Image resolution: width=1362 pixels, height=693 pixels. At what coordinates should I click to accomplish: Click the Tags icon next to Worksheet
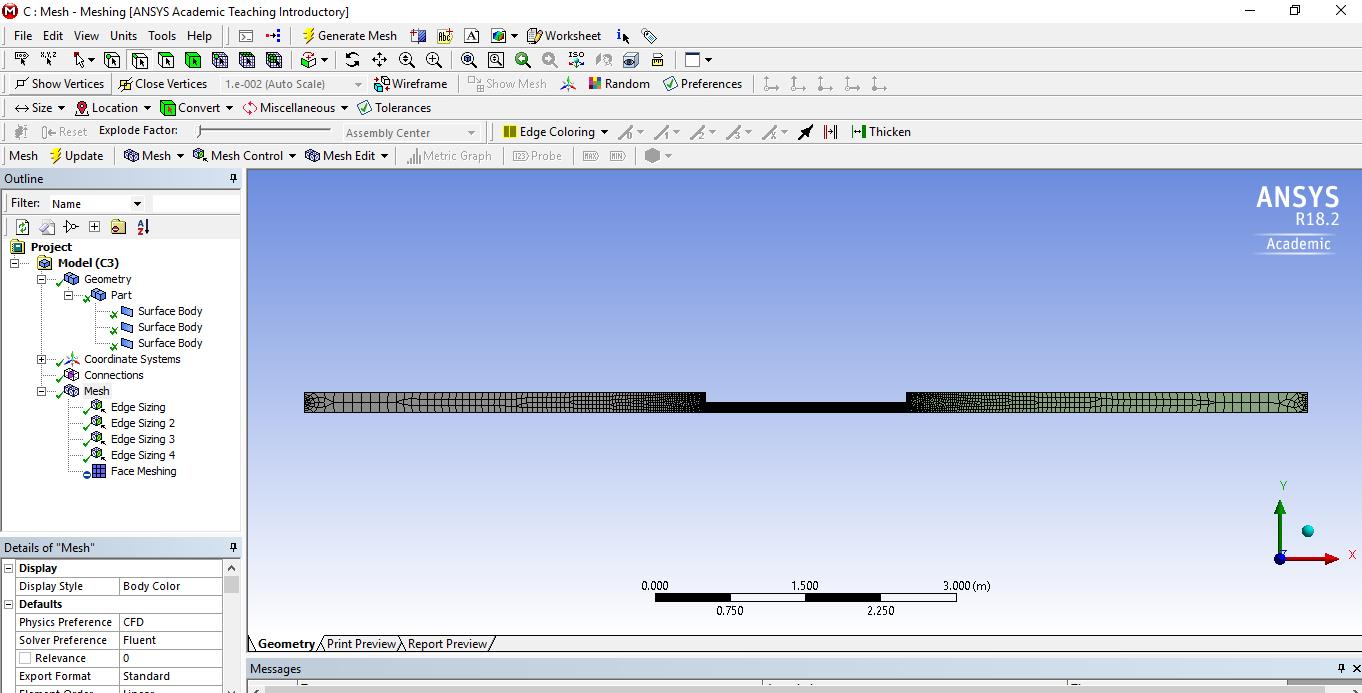pyautogui.click(x=649, y=36)
